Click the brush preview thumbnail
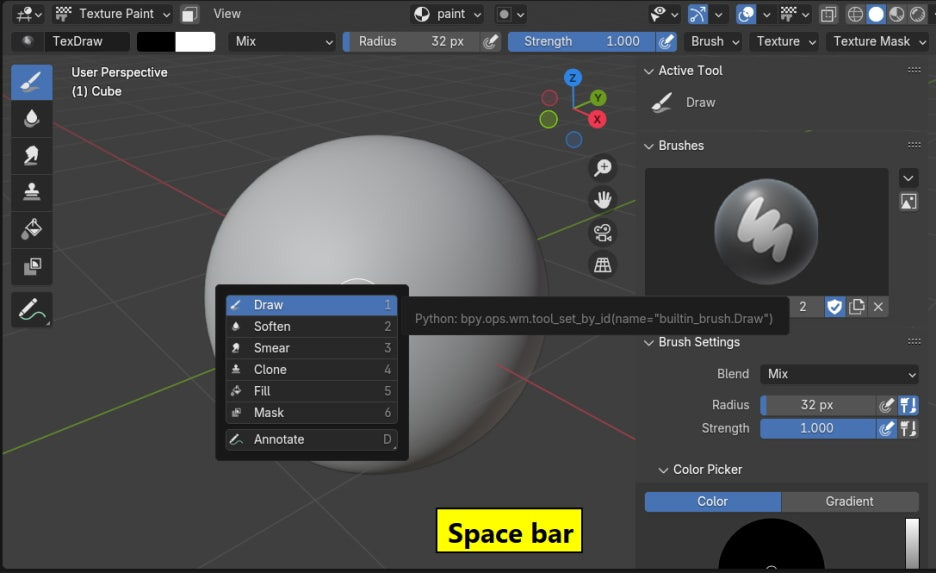The width and height of the screenshot is (936, 573). click(766, 231)
